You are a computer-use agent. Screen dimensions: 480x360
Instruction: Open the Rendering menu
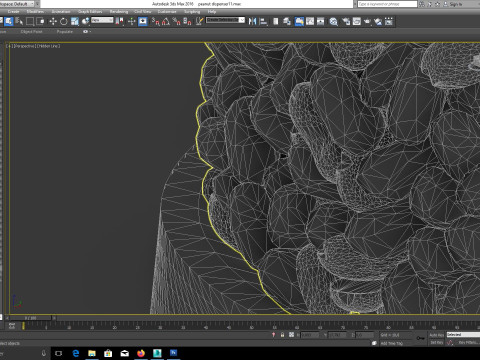[x=119, y=12]
